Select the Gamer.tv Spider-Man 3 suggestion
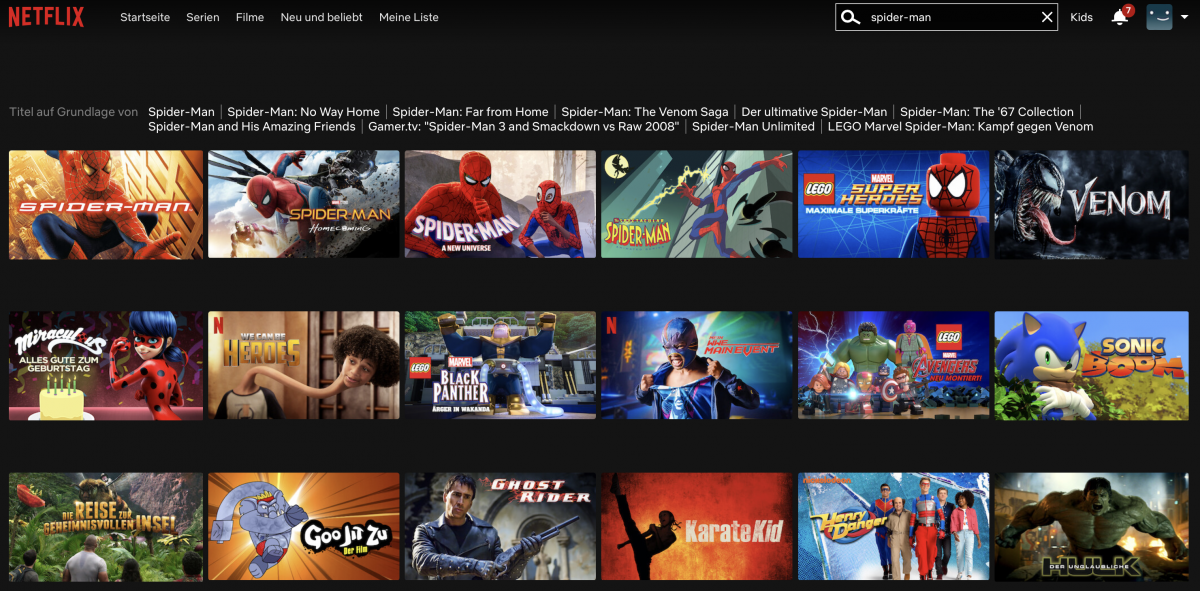Image resolution: width=1200 pixels, height=591 pixels. 524,127
